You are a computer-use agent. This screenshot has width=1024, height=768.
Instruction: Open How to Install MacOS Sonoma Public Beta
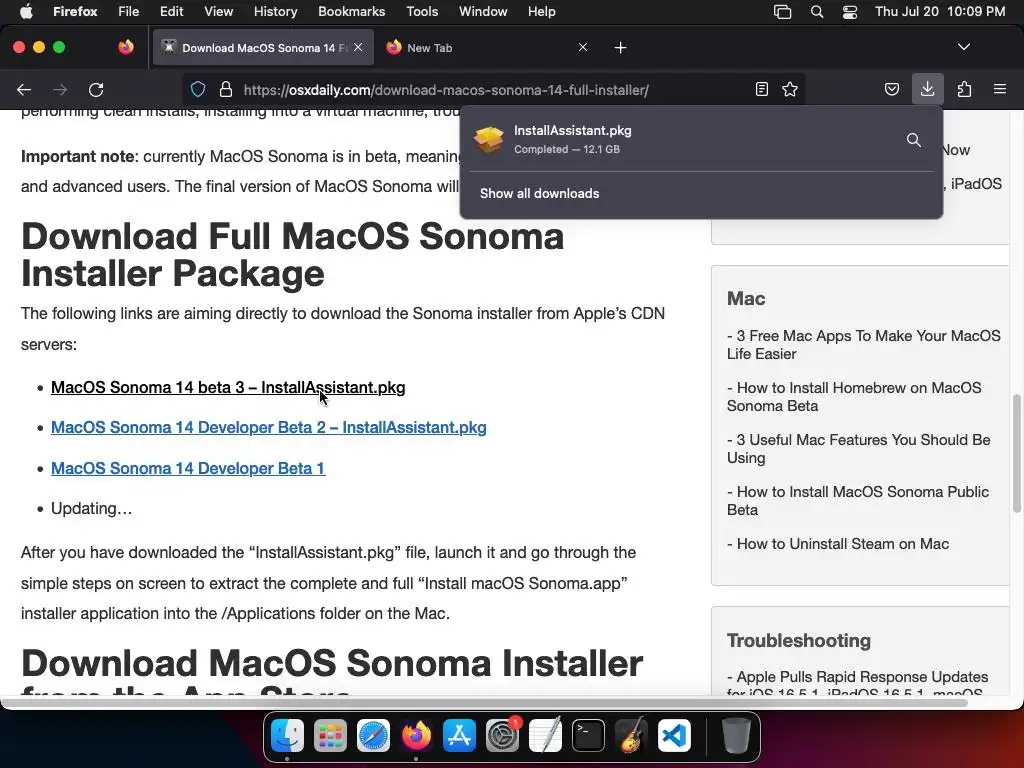point(857,501)
